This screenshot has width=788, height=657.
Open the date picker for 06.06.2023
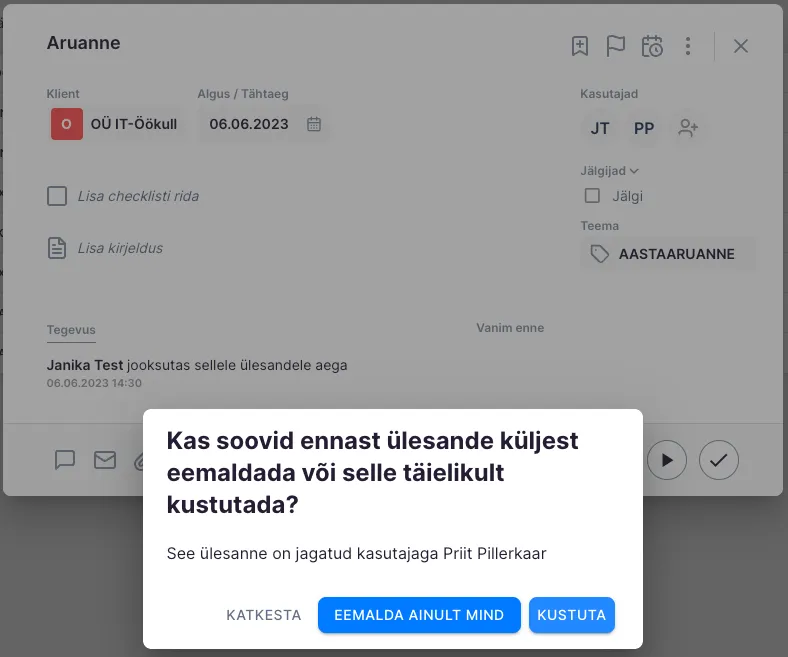(x=313, y=124)
